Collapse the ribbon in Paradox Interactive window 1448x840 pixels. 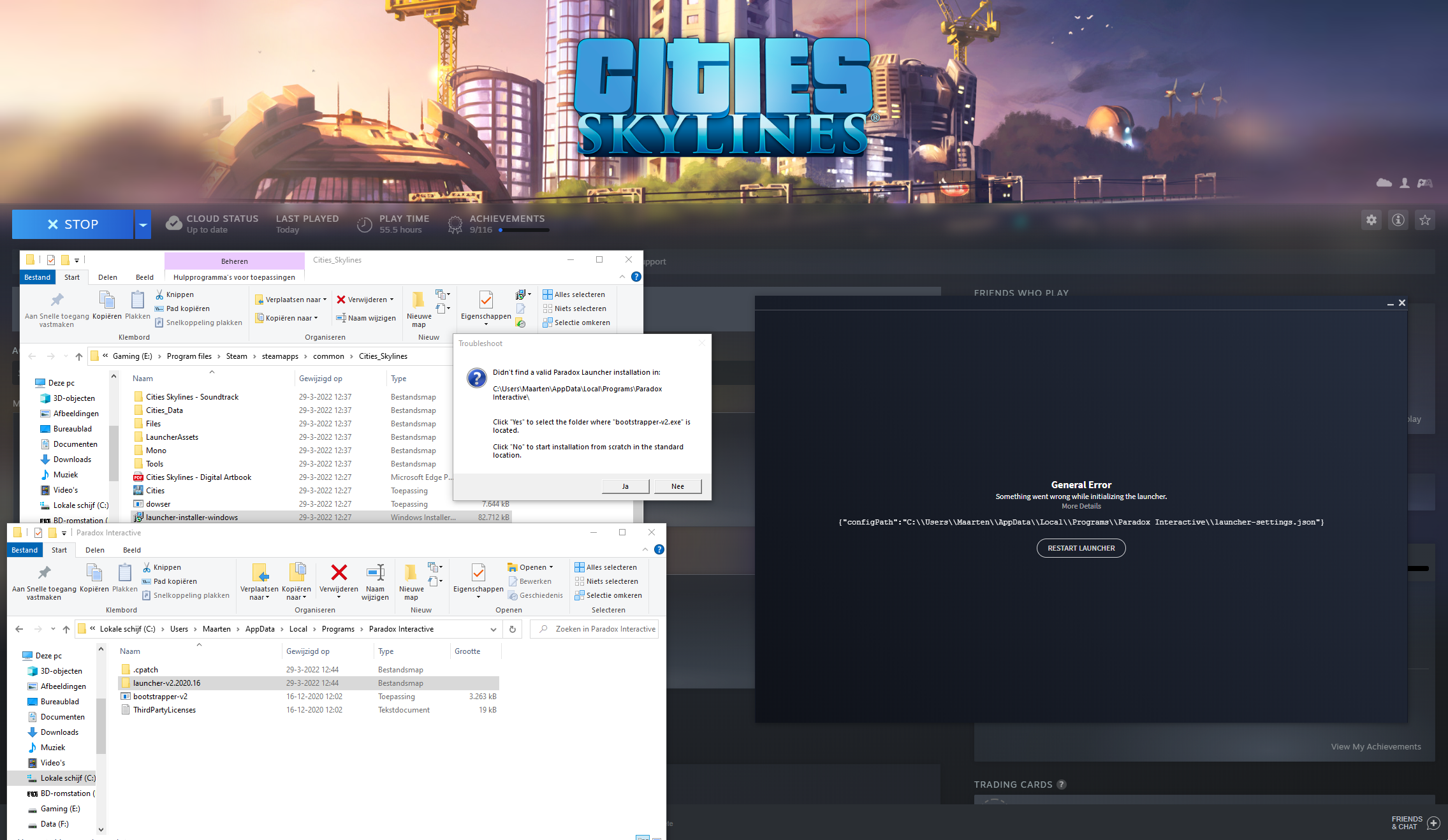645,549
